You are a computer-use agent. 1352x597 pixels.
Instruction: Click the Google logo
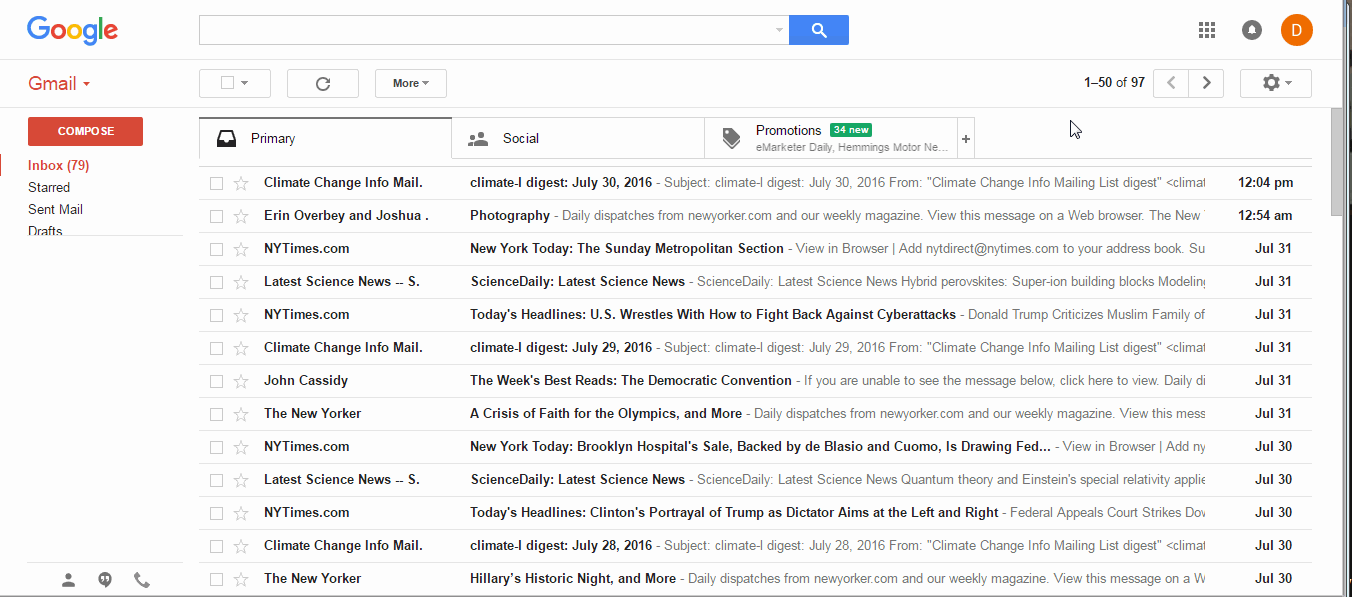[72, 30]
